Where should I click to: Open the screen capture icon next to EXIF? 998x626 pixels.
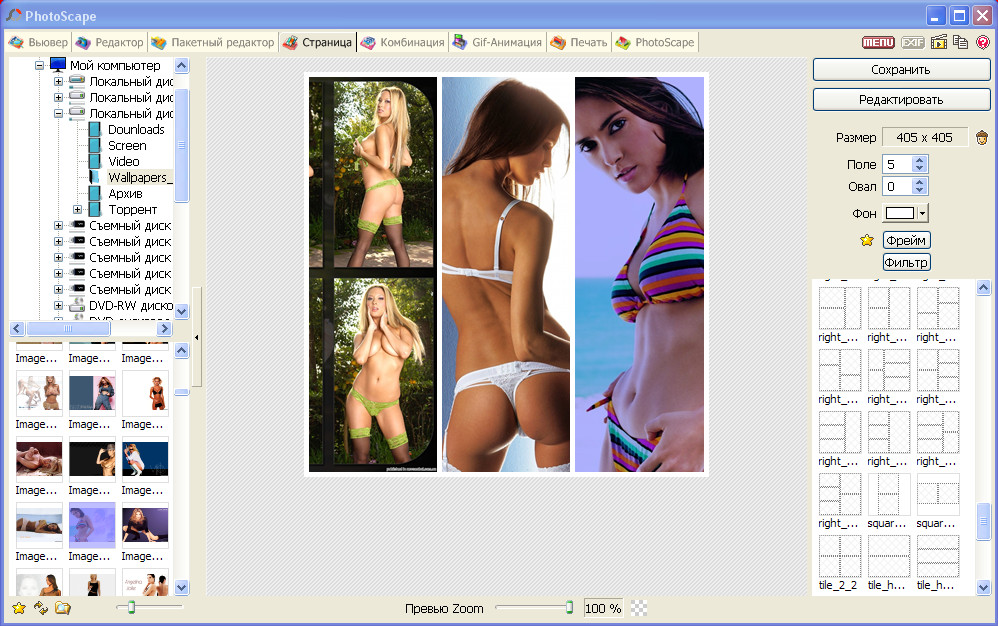point(938,42)
